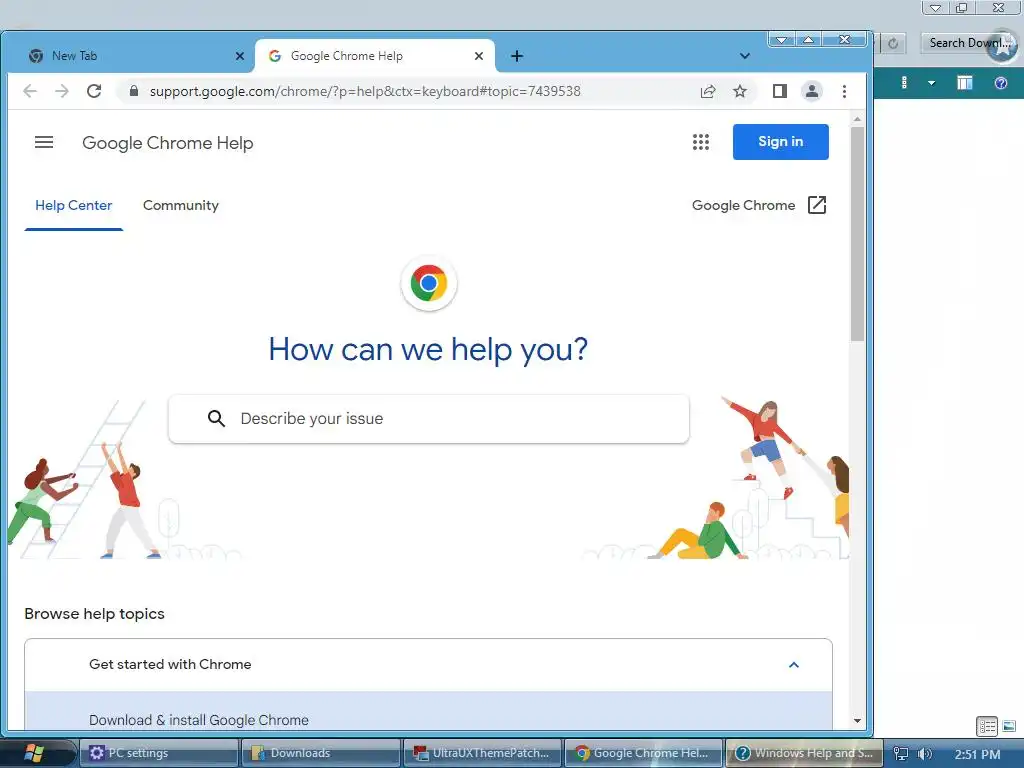Close the Google Chrome Help tab
Image resolution: width=1024 pixels, height=768 pixels.
point(479,56)
